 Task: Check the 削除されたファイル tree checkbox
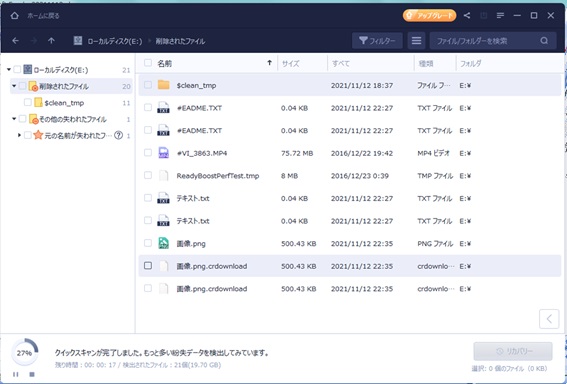tap(22, 86)
